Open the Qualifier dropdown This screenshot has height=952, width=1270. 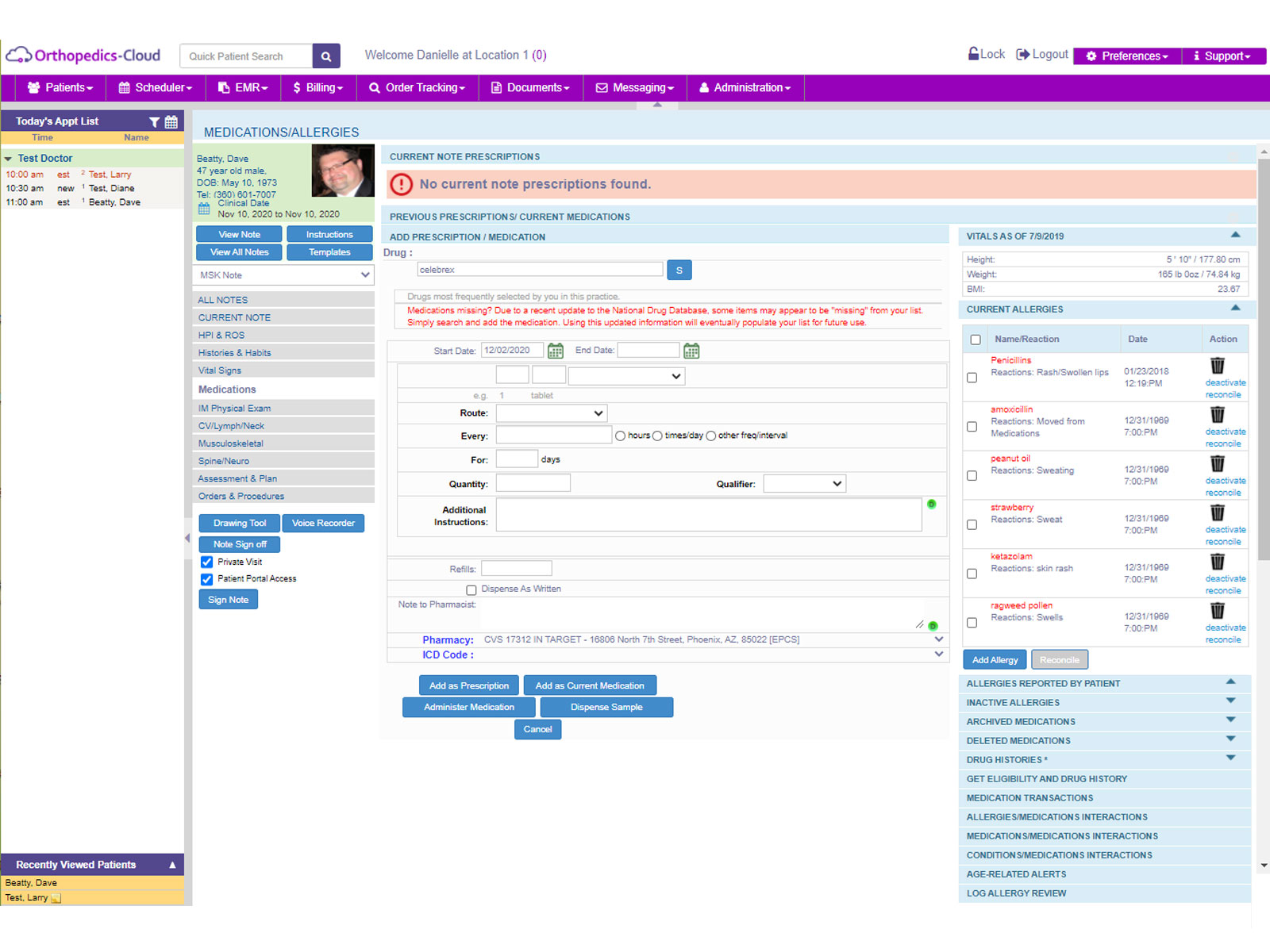[x=805, y=484]
